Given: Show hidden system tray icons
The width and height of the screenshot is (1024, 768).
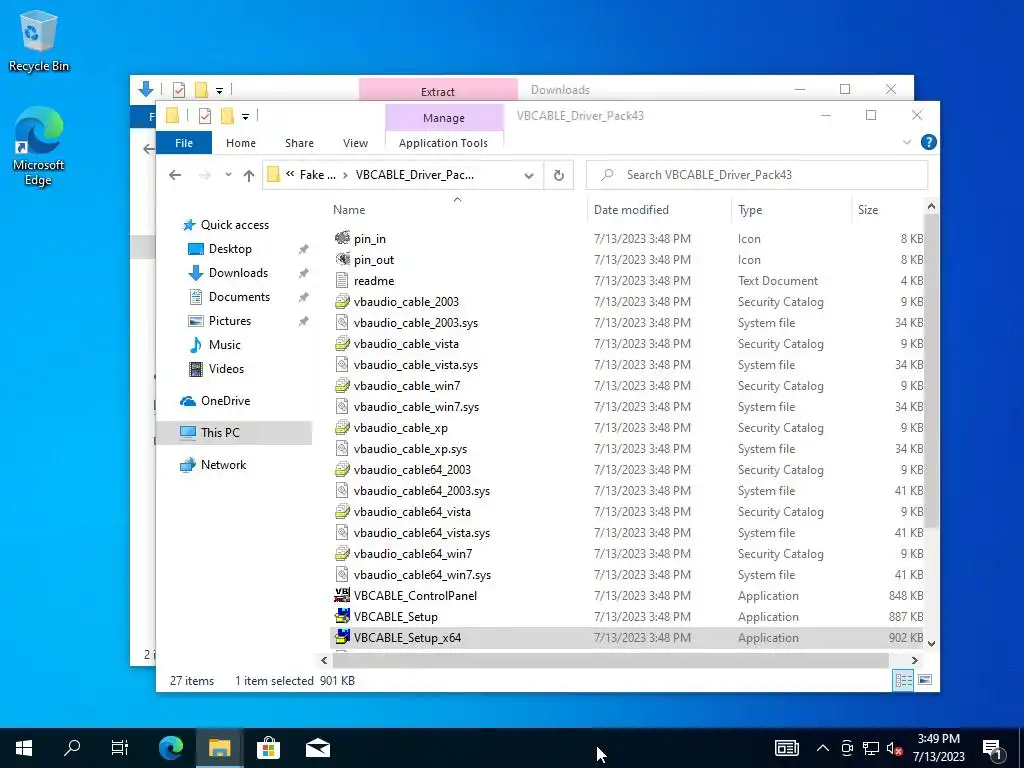Looking at the screenshot, I should pyautogui.click(x=823, y=748).
